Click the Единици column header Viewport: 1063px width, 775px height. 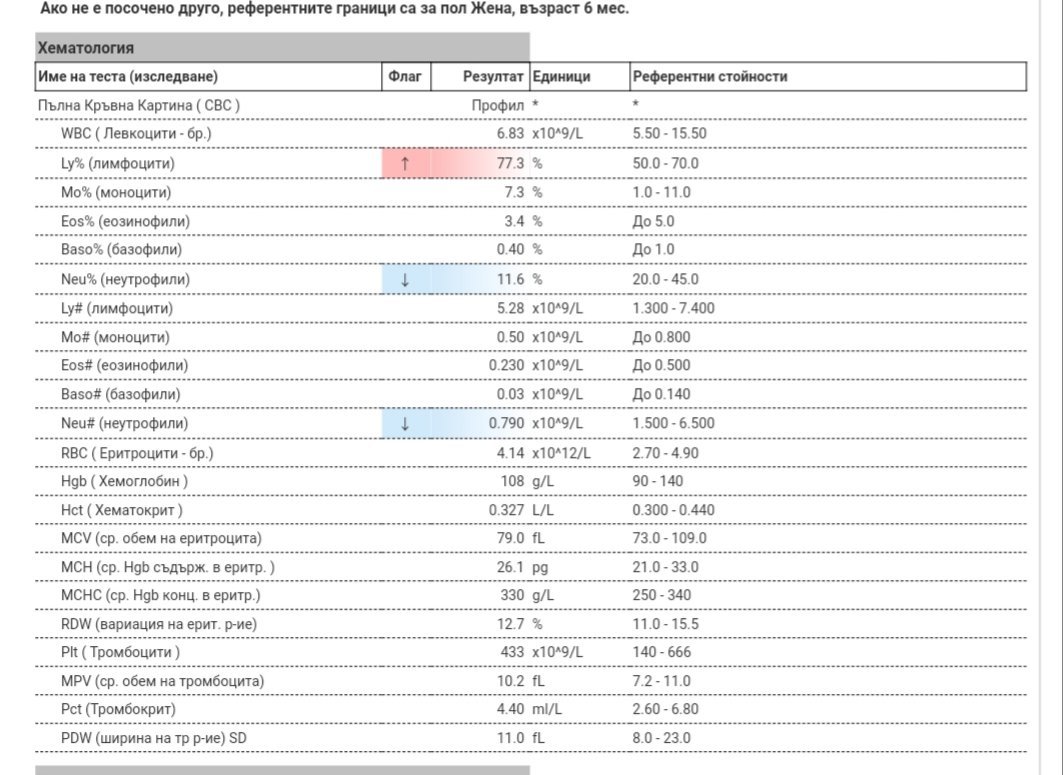pos(561,77)
